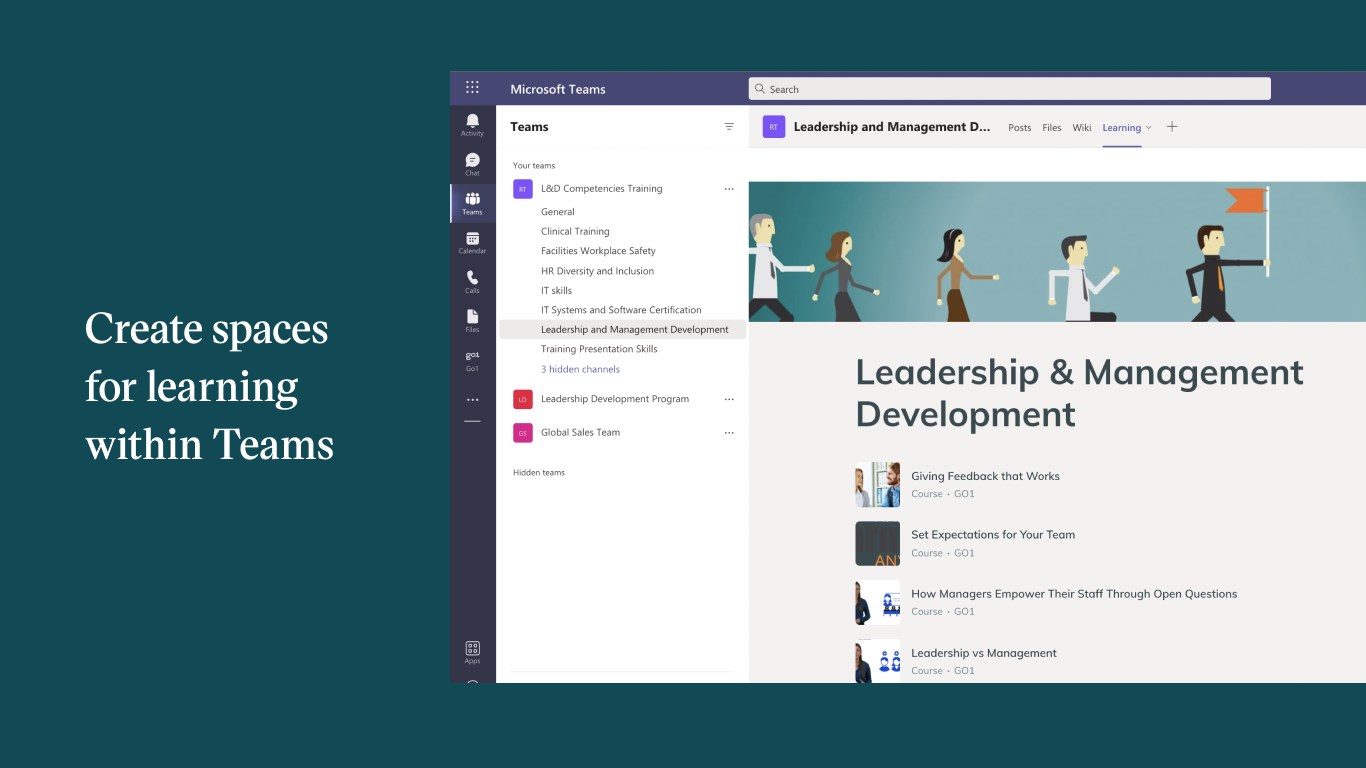Open the Posts tab
Viewport: 1366px width, 768px height.
click(x=1020, y=128)
